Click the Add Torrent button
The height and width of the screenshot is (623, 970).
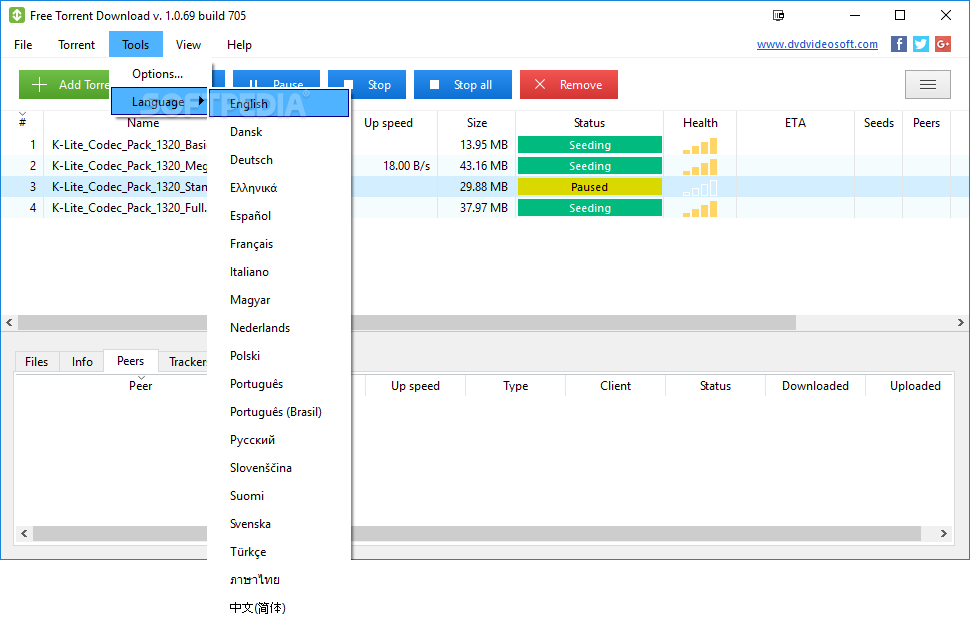click(x=64, y=85)
